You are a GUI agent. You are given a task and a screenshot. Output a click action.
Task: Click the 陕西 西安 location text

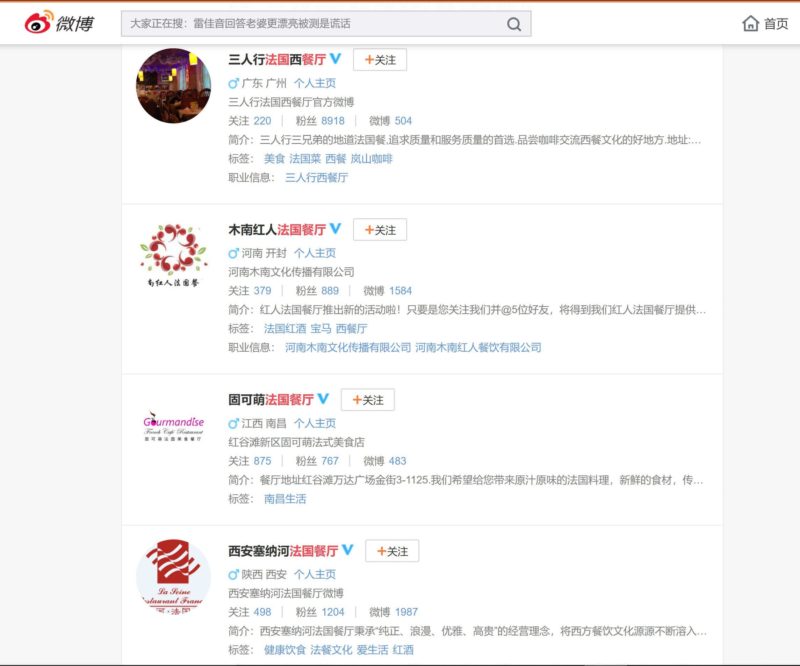pyautogui.click(x=264, y=574)
